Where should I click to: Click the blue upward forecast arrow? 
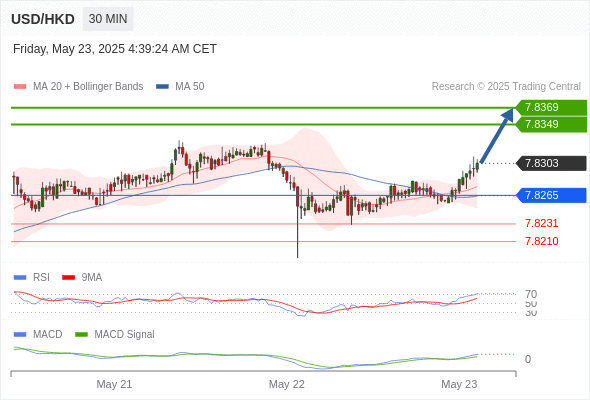[497, 135]
